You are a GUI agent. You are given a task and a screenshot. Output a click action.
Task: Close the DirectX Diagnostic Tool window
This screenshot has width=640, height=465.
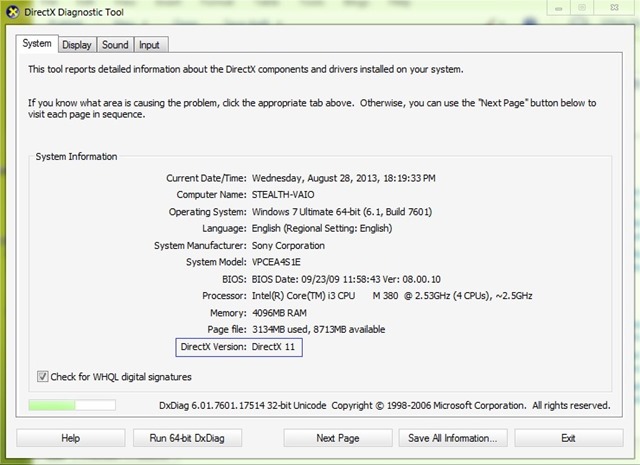coord(614,8)
